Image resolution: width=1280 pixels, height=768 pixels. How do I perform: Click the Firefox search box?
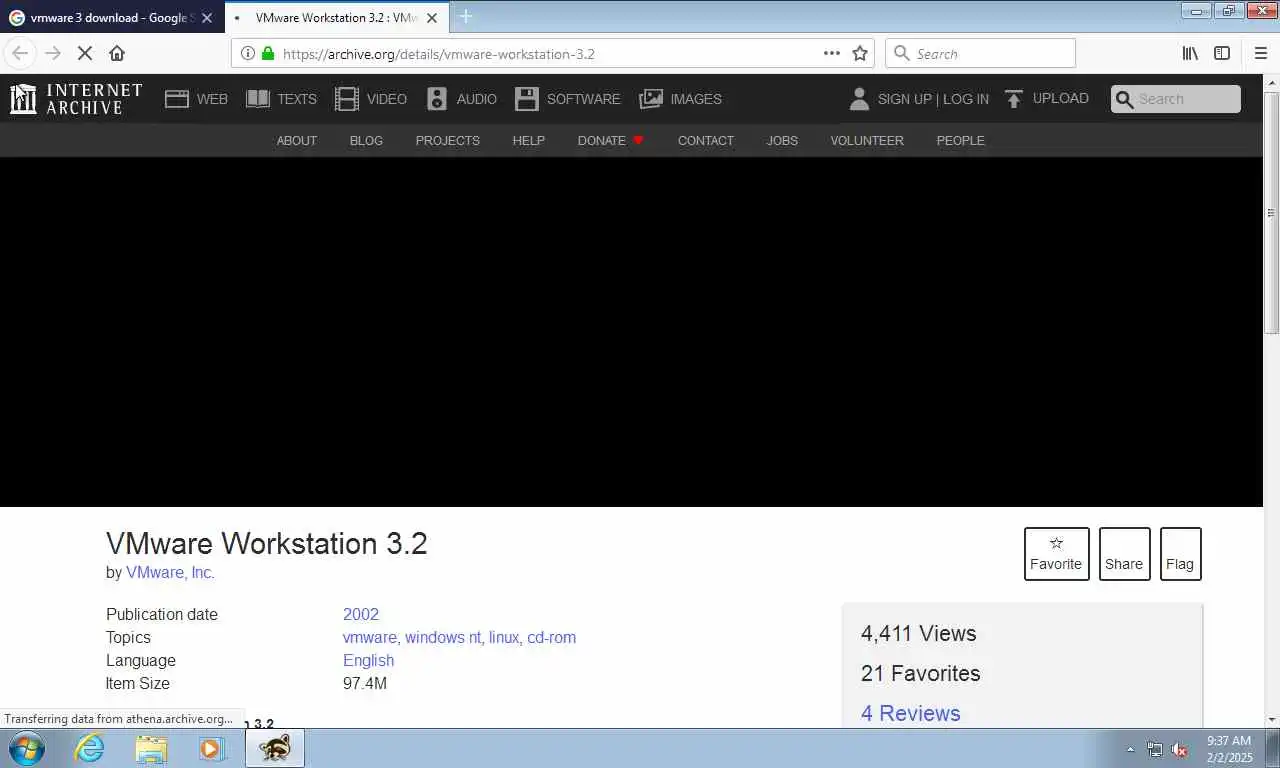[x=980, y=54]
